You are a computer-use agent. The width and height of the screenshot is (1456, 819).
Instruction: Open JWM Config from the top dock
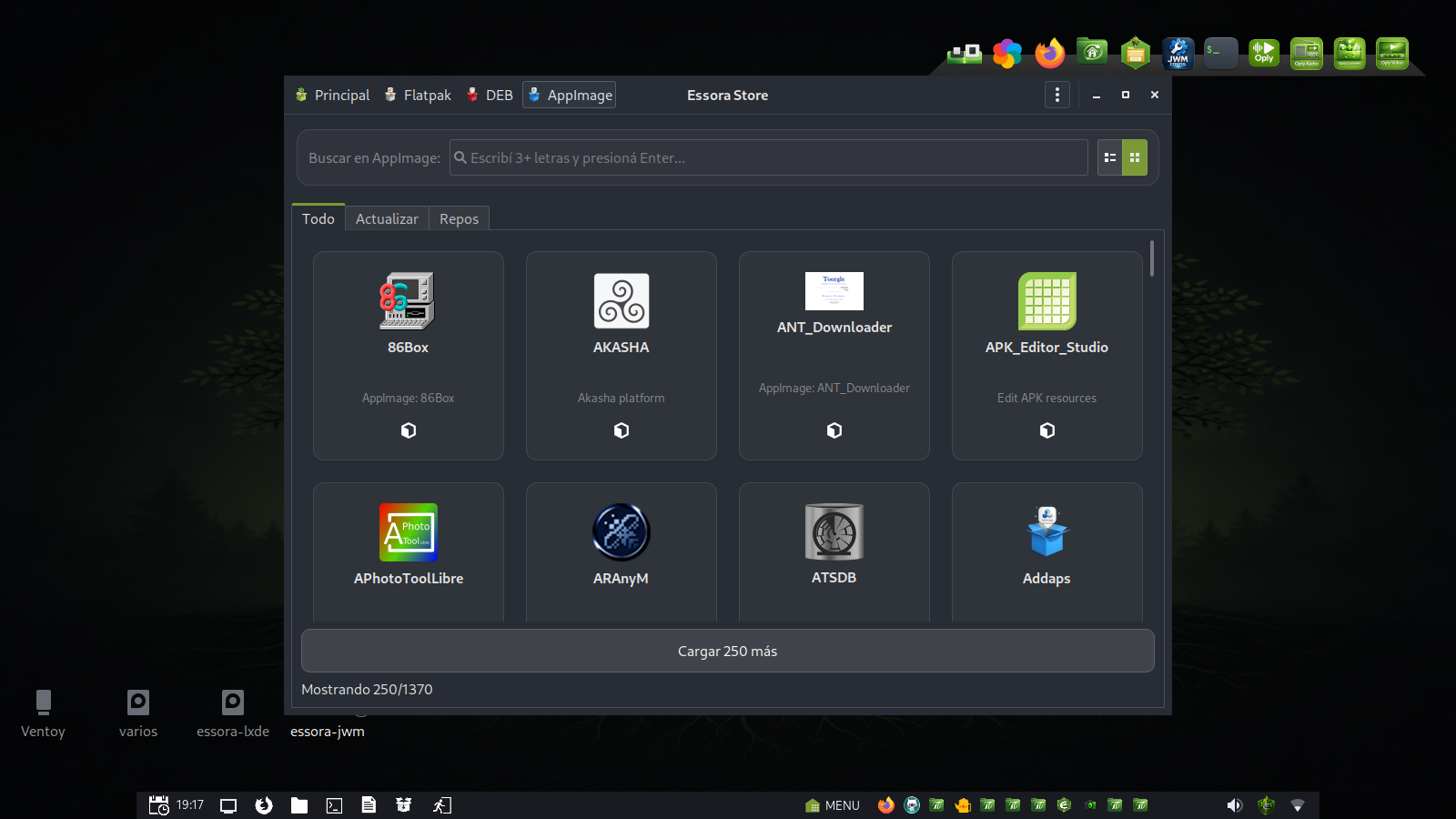(1178, 54)
